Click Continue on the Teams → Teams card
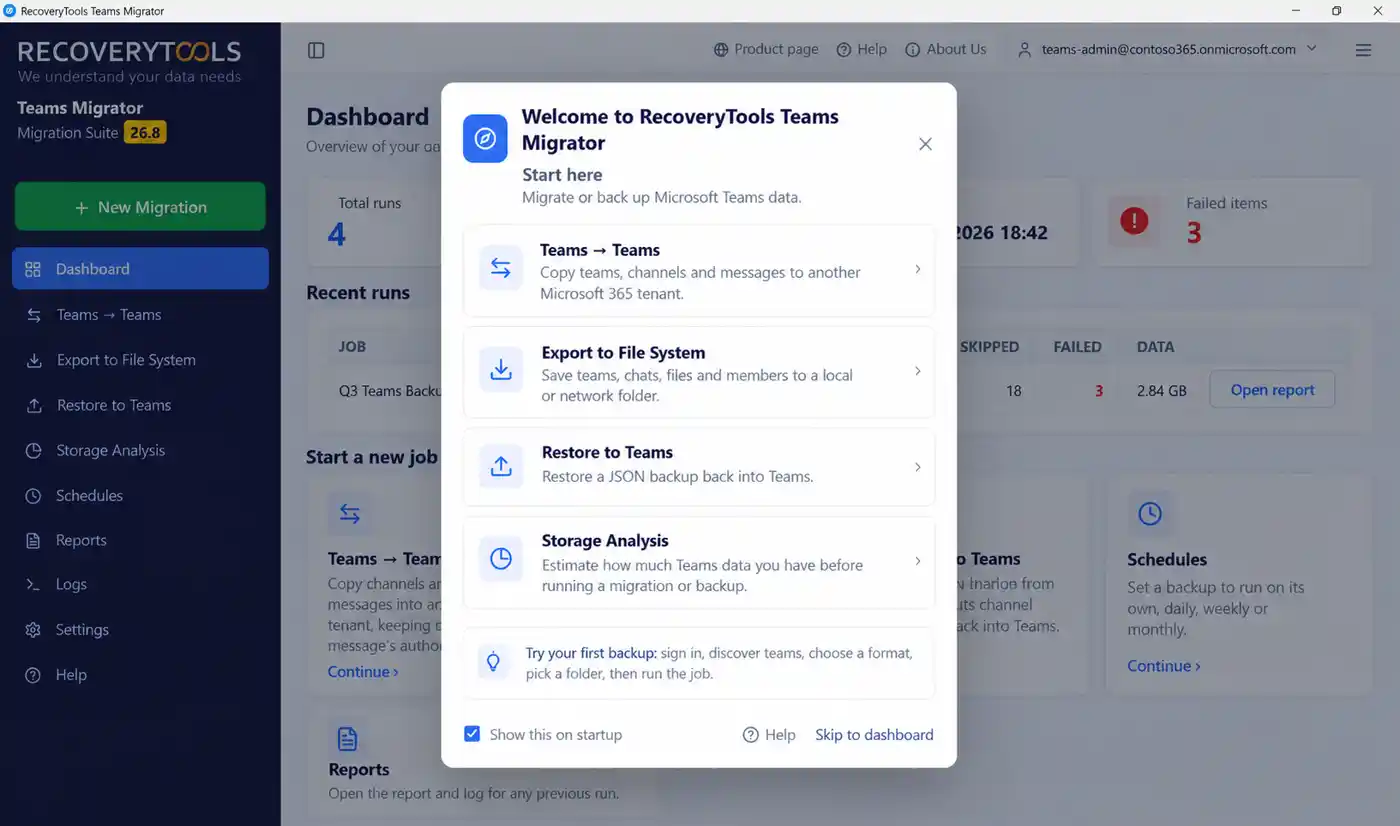This screenshot has height=826, width=1400. pyautogui.click(x=363, y=672)
